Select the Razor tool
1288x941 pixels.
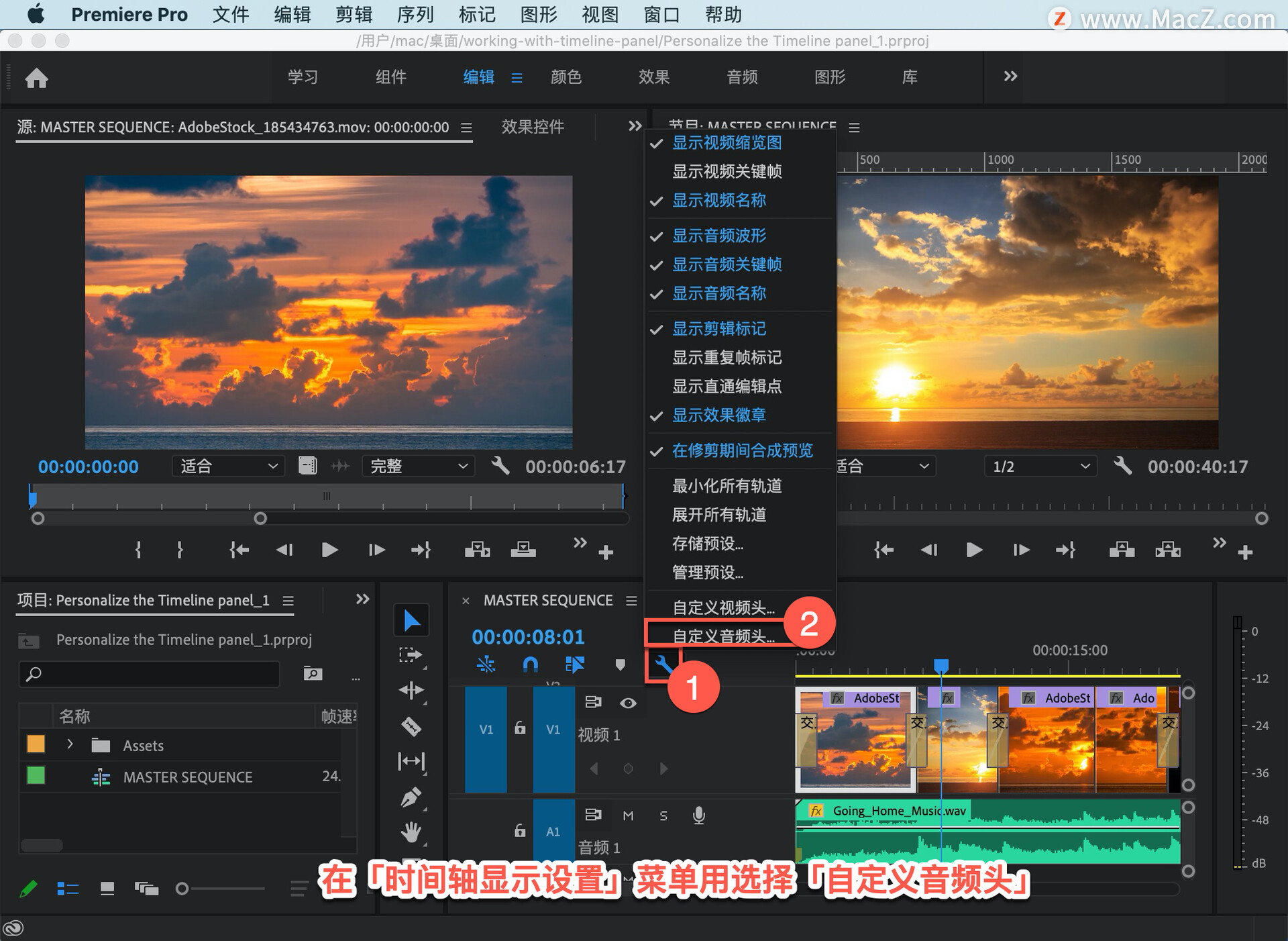pos(411,726)
